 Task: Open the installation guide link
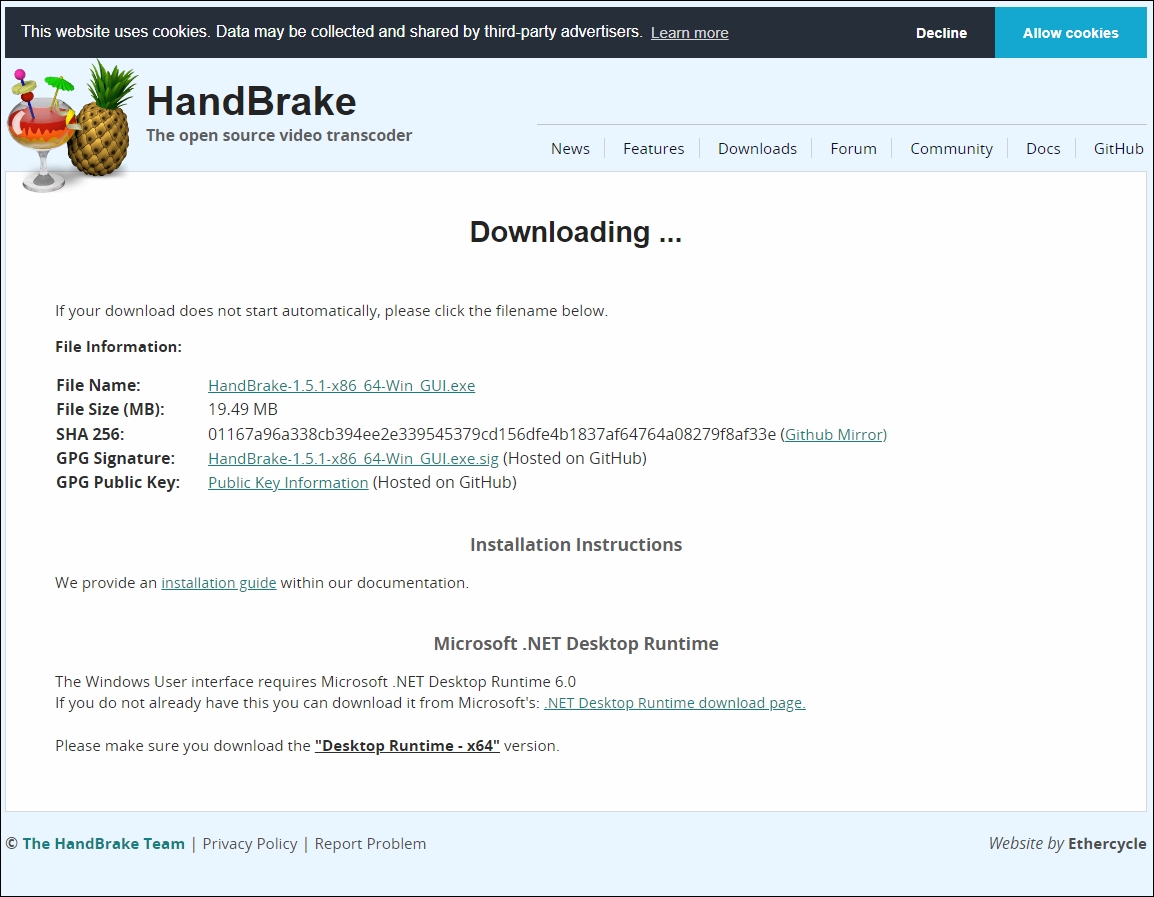[219, 583]
